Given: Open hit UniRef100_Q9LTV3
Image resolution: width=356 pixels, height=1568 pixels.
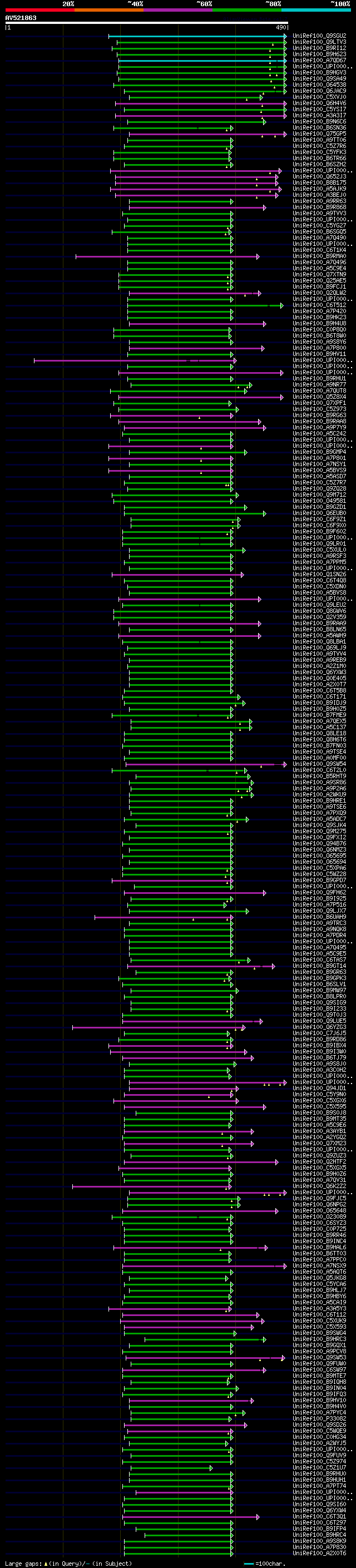Looking at the screenshot, I should 319,42.
